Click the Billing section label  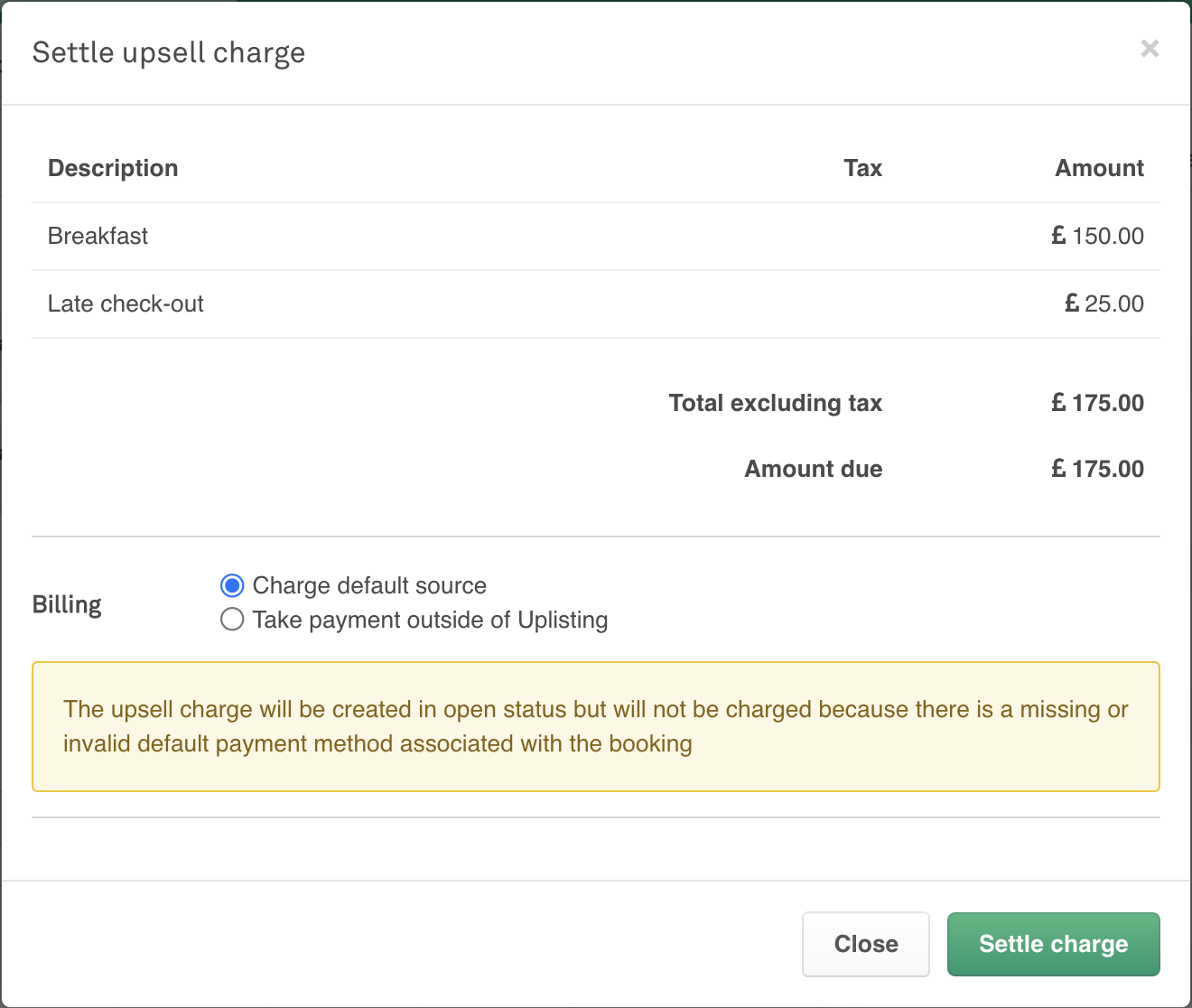[x=67, y=604]
